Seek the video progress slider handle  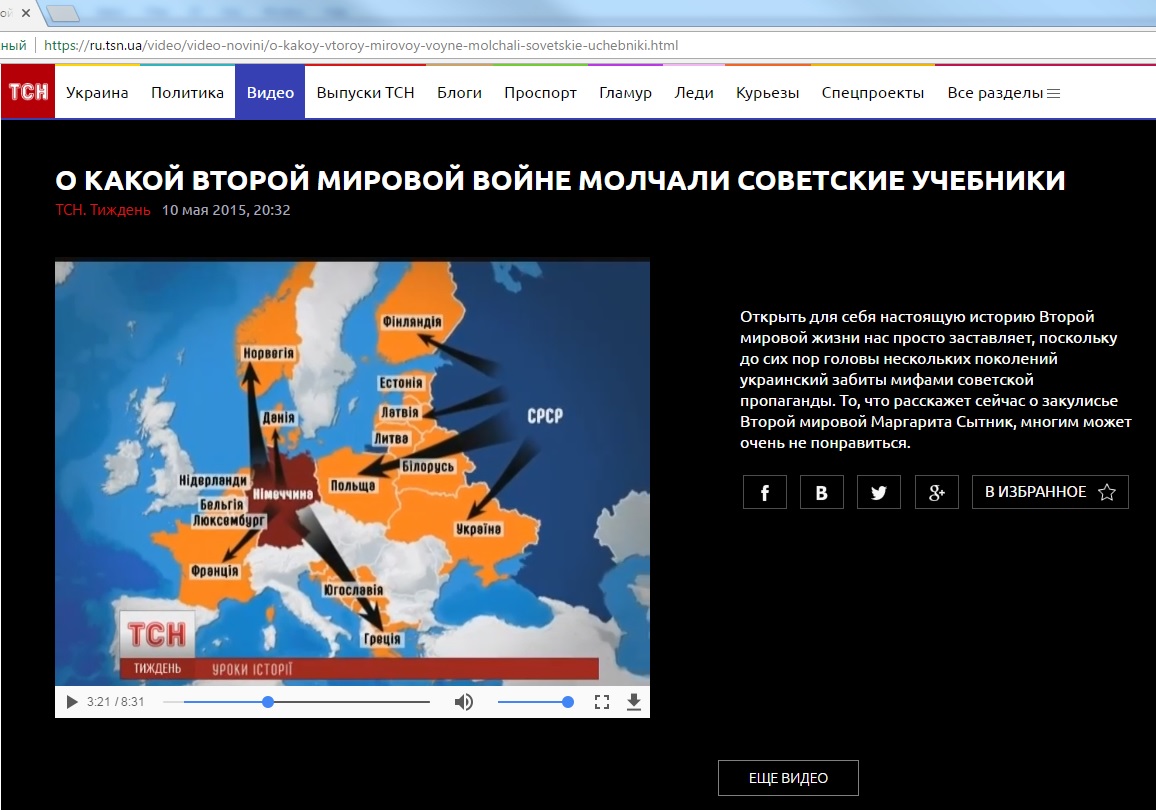pyautogui.click(x=268, y=702)
